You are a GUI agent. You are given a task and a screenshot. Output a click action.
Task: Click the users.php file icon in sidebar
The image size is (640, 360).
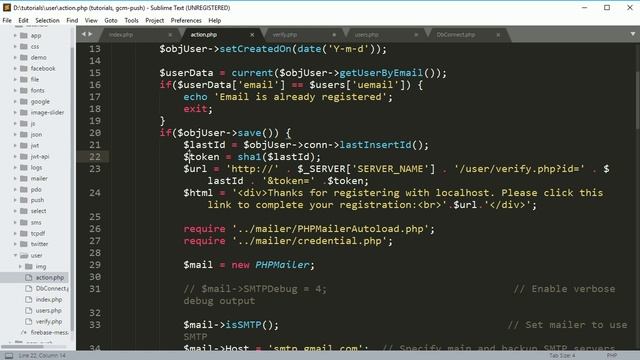pyautogui.click(x=29, y=311)
